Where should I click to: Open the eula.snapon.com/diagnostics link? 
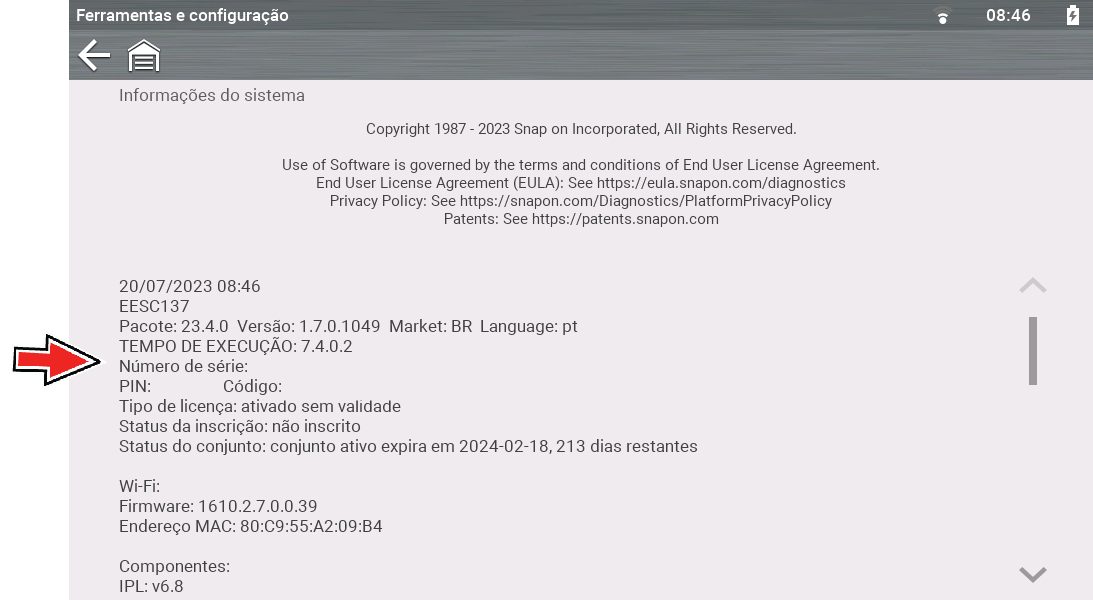[721, 183]
